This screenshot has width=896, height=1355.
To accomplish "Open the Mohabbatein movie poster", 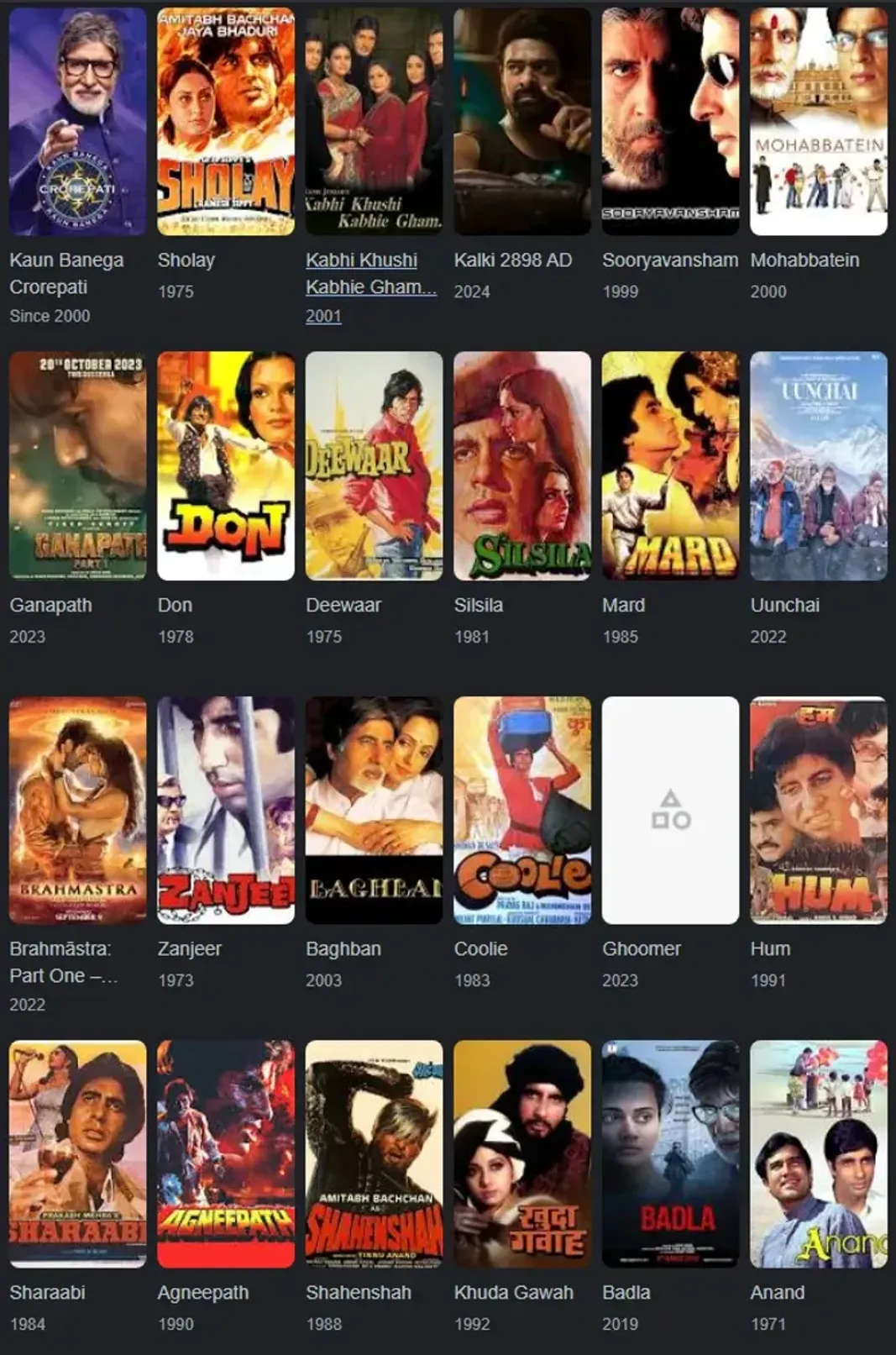I will [819, 122].
